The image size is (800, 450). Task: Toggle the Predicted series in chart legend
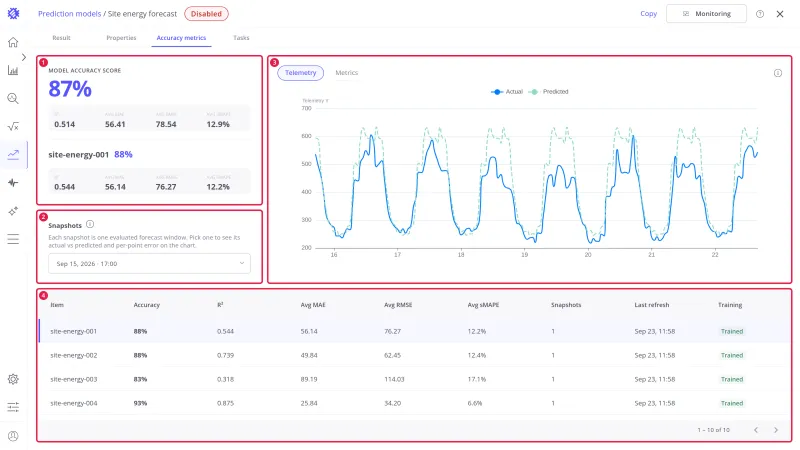(x=549, y=92)
